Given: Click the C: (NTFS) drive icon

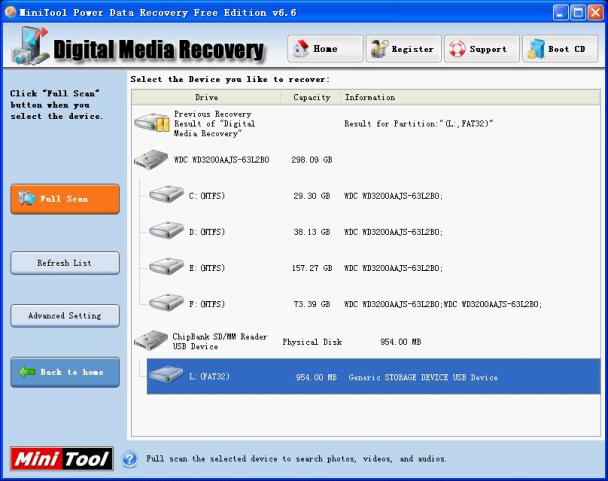Looking at the screenshot, I should [166, 194].
